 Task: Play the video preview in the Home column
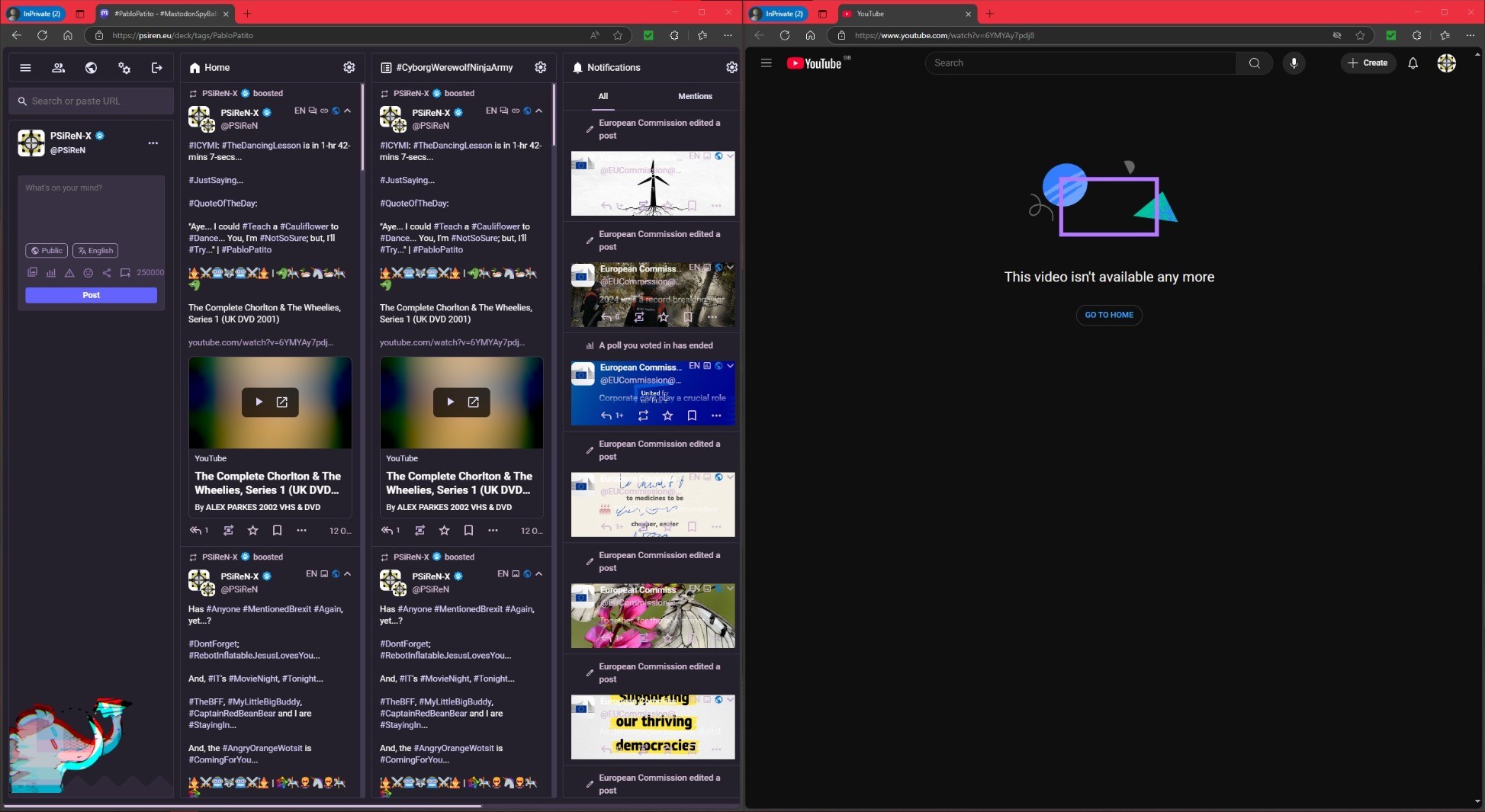pos(259,402)
